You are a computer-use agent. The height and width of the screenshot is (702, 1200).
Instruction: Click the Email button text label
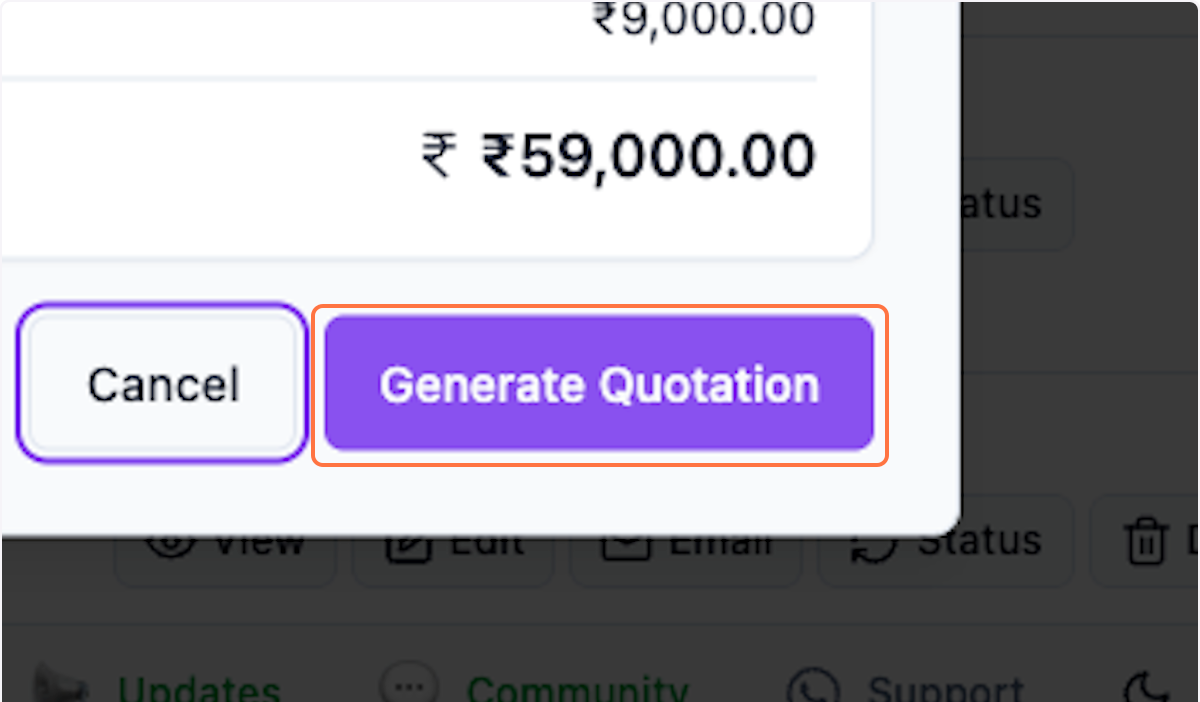pyautogui.click(x=720, y=543)
